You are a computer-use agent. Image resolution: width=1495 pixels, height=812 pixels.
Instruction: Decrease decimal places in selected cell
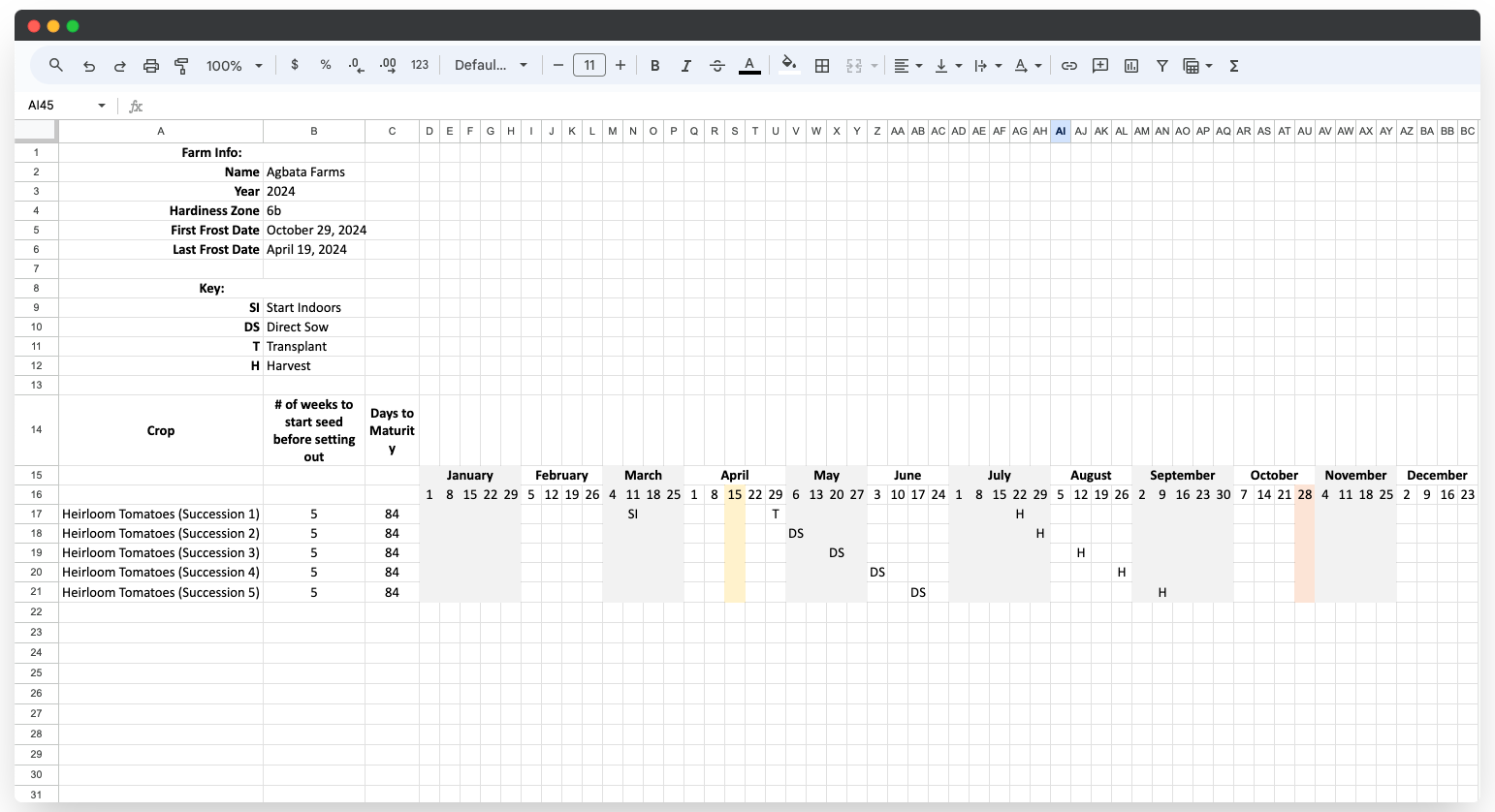[x=356, y=65]
